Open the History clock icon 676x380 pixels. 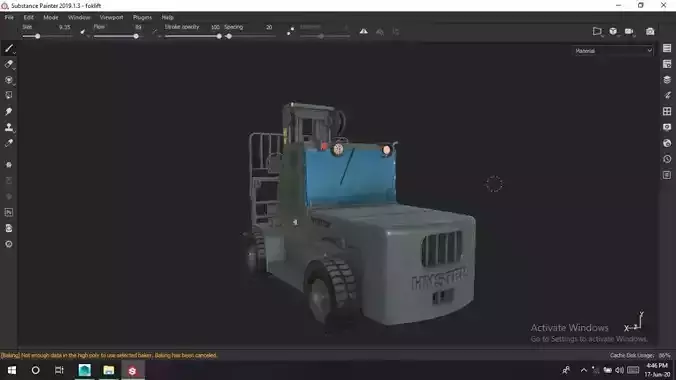tap(667, 159)
